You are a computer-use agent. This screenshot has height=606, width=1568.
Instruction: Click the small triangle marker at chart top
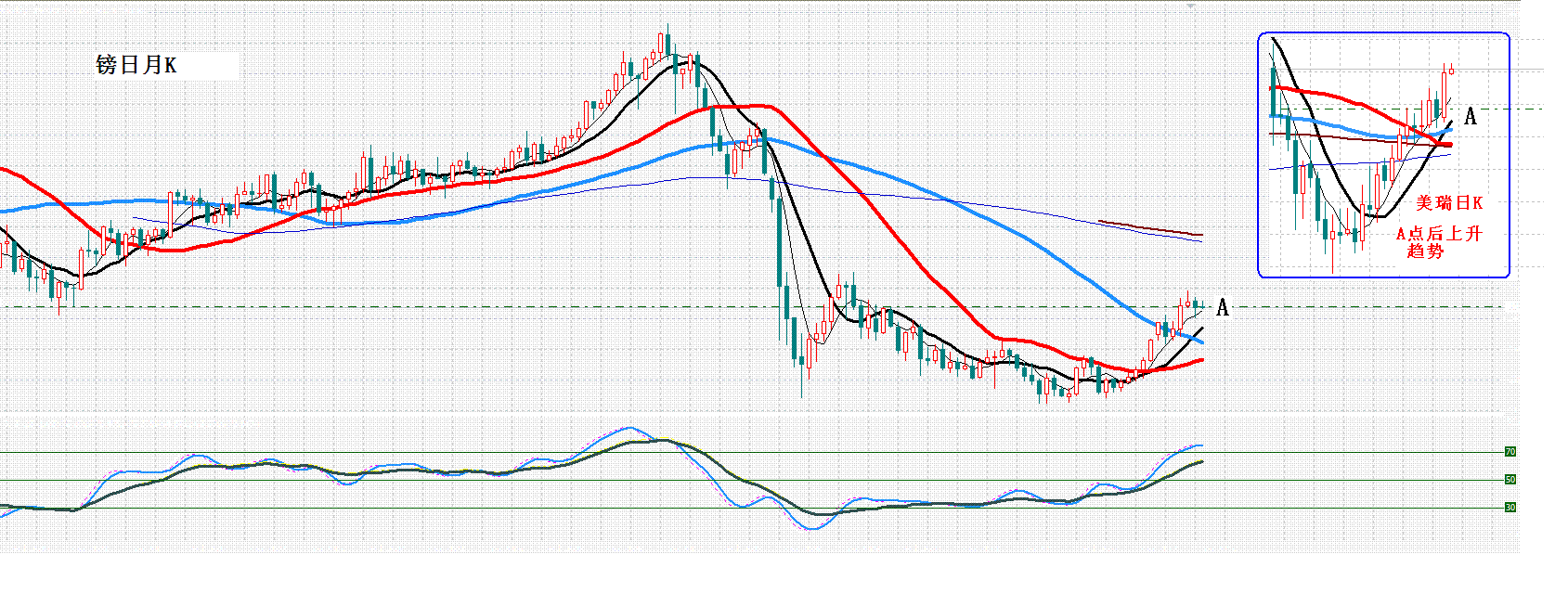click(x=1192, y=6)
